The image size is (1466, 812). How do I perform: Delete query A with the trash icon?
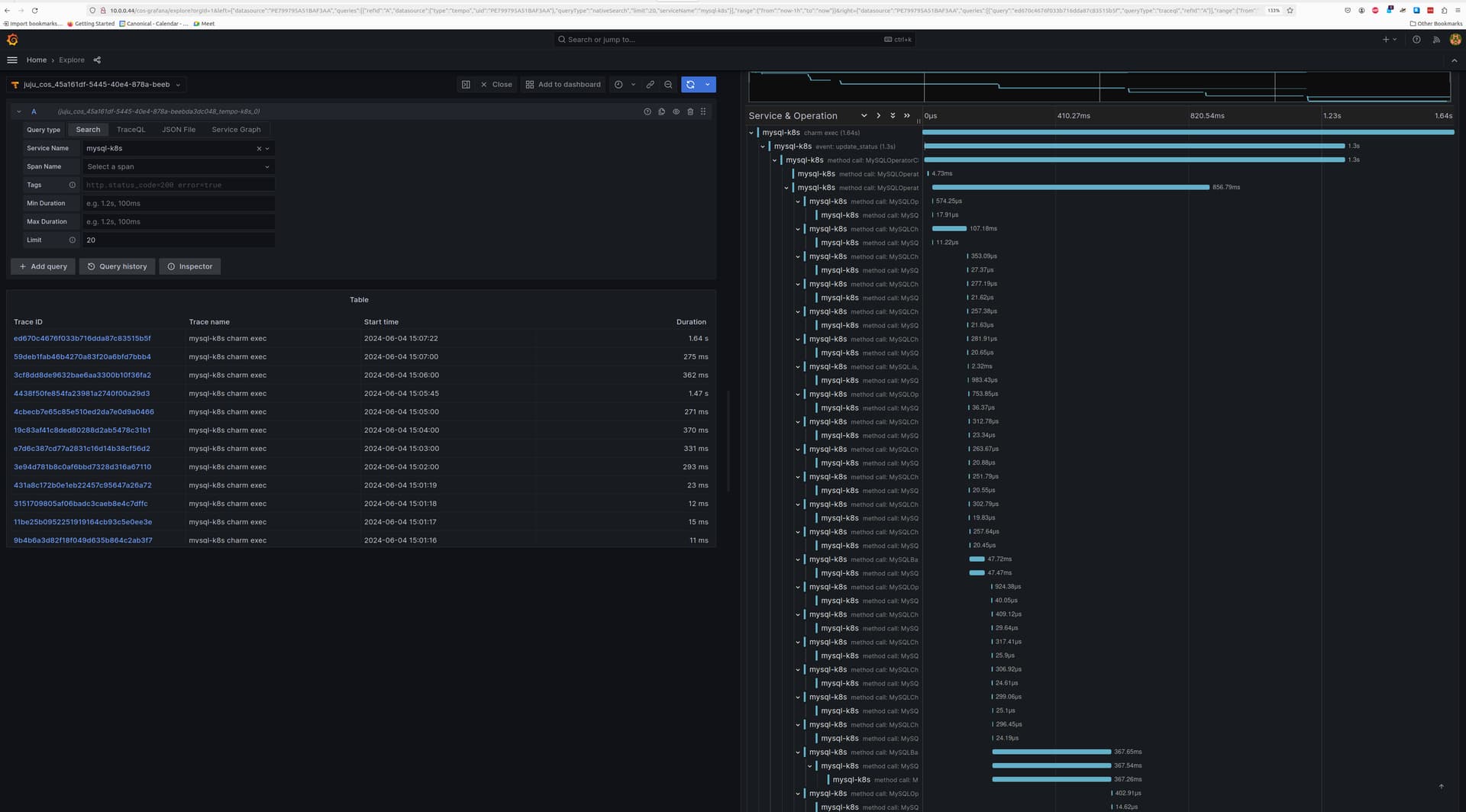tap(690, 111)
